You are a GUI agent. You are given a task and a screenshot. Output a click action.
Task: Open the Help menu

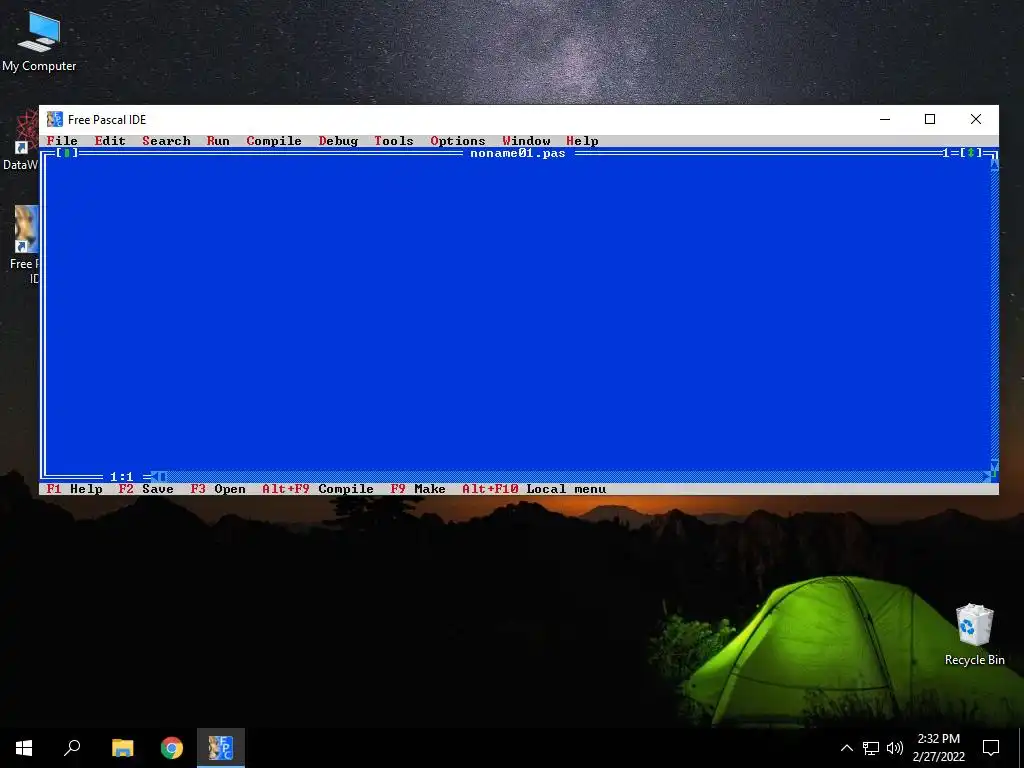(582, 140)
